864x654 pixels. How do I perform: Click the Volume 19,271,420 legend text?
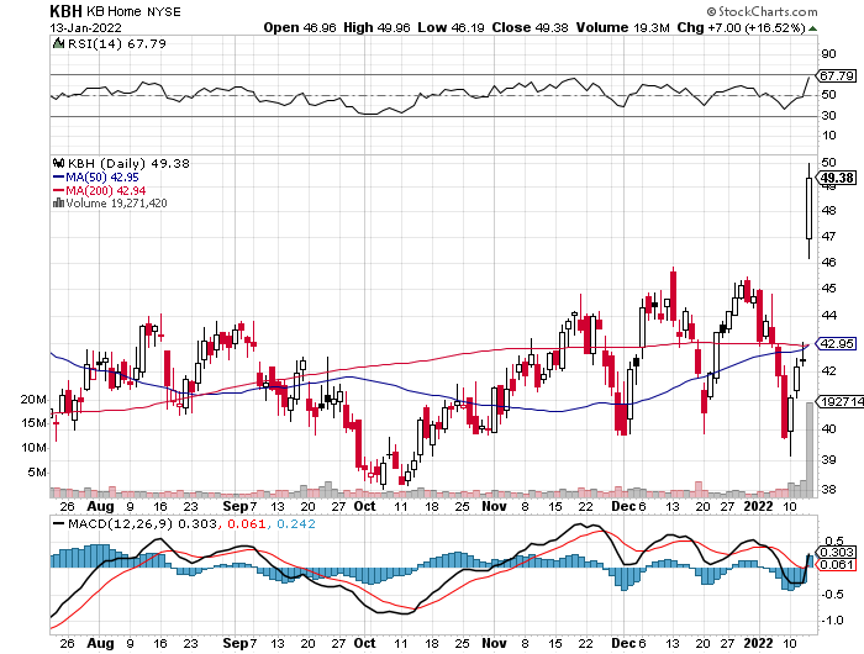tap(116, 203)
